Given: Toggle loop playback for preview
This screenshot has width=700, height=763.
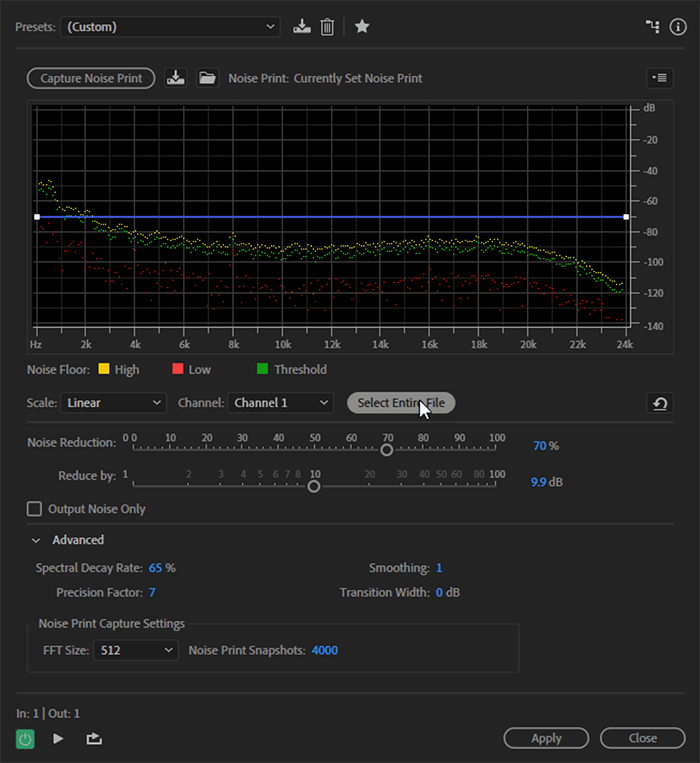Looking at the screenshot, I should pos(94,739).
